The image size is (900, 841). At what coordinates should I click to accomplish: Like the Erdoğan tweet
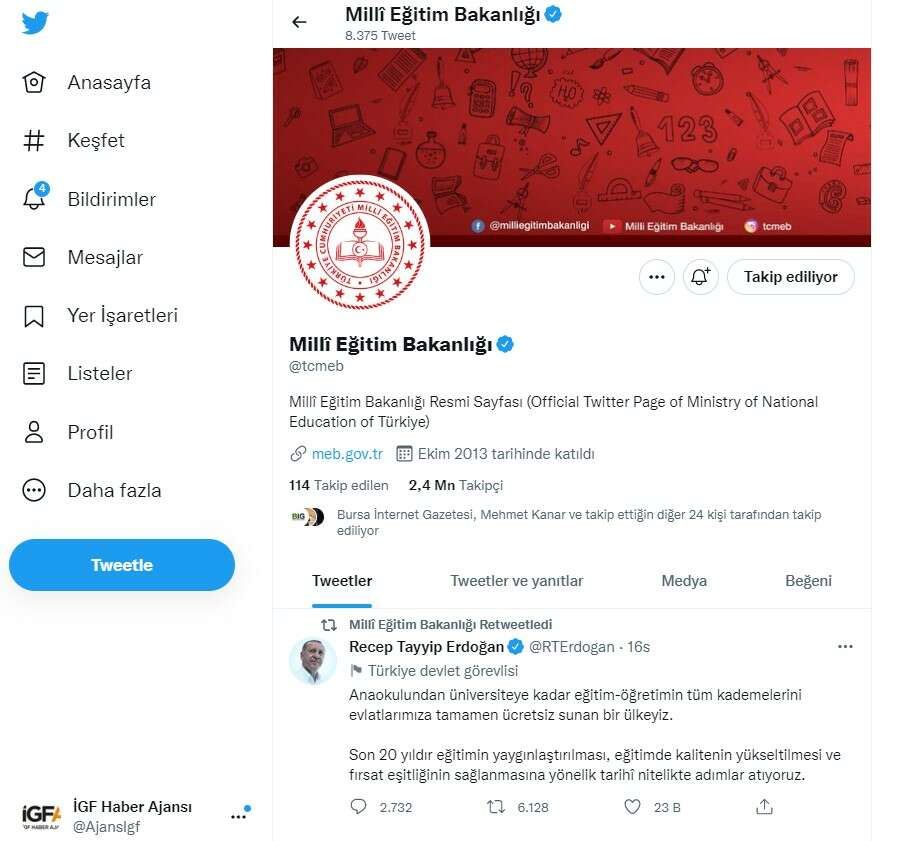click(632, 806)
